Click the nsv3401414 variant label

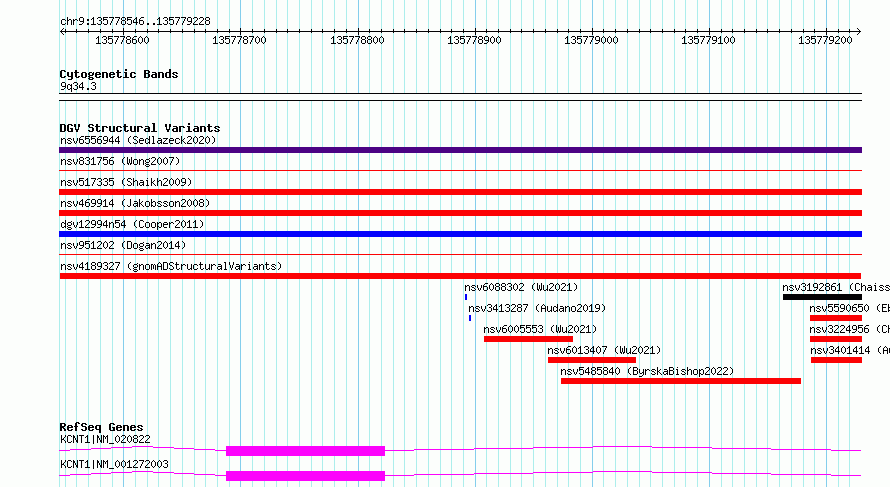850,350
